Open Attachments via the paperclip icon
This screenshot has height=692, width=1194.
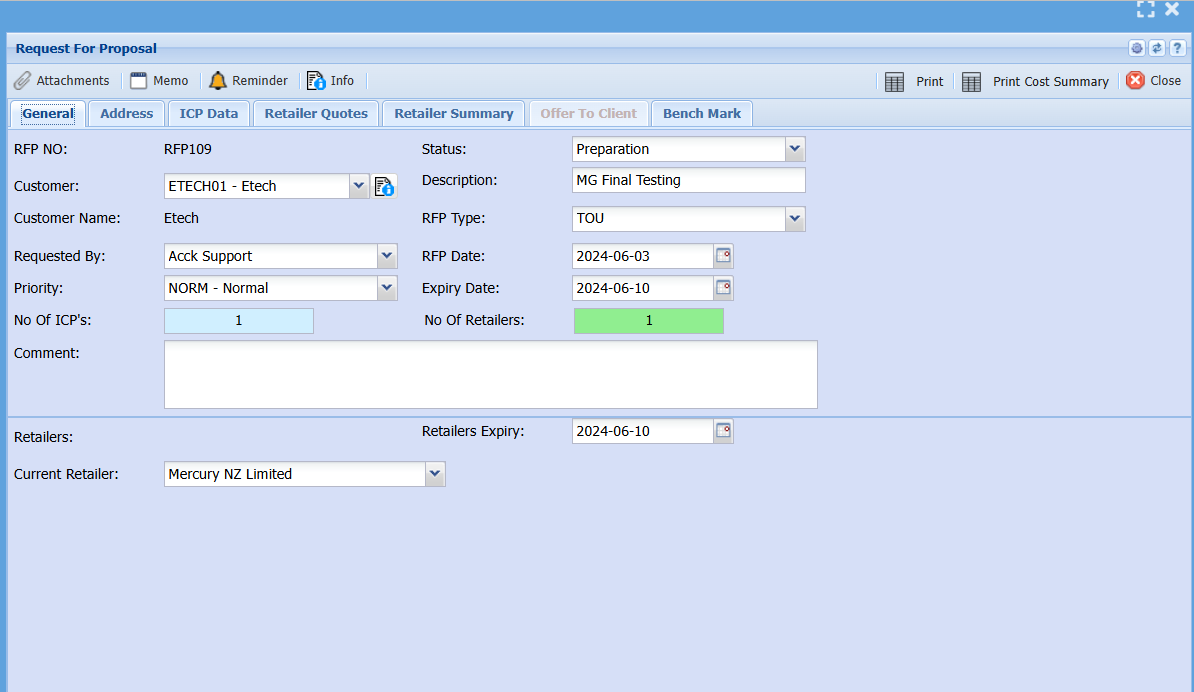pyautogui.click(x=22, y=81)
